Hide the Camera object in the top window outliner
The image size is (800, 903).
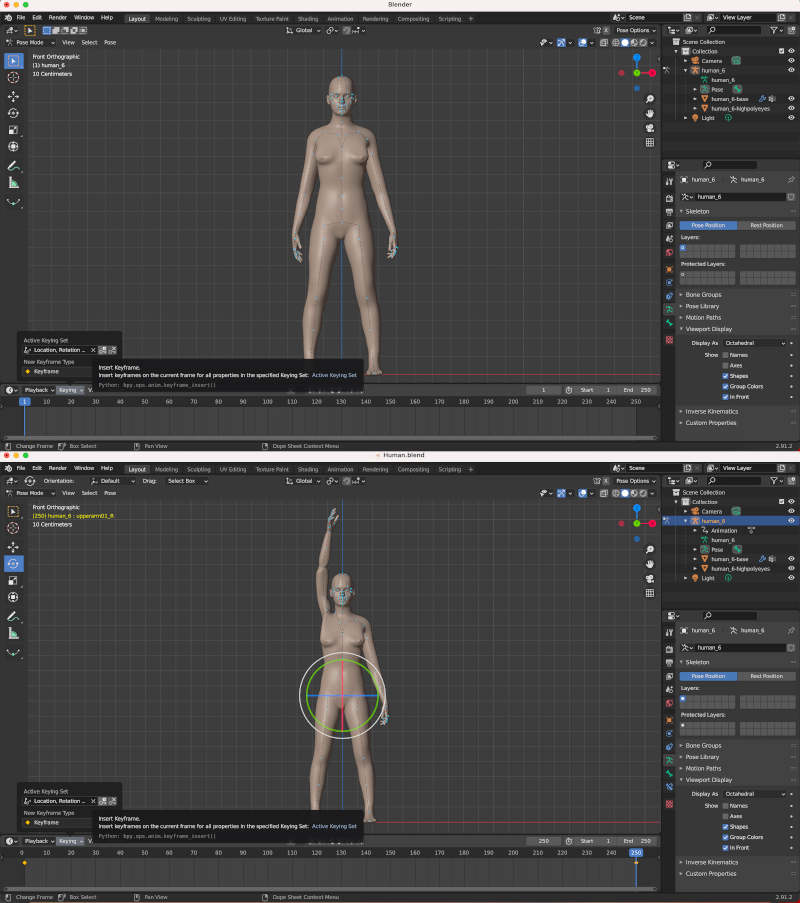click(791, 60)
